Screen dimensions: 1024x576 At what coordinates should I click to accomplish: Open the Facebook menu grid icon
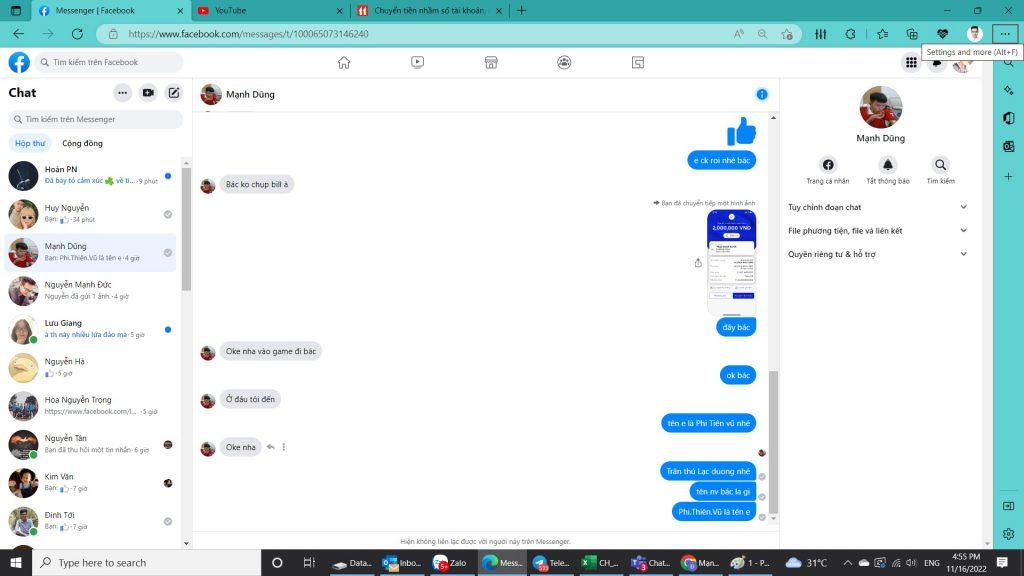click(x=911, y=62)
